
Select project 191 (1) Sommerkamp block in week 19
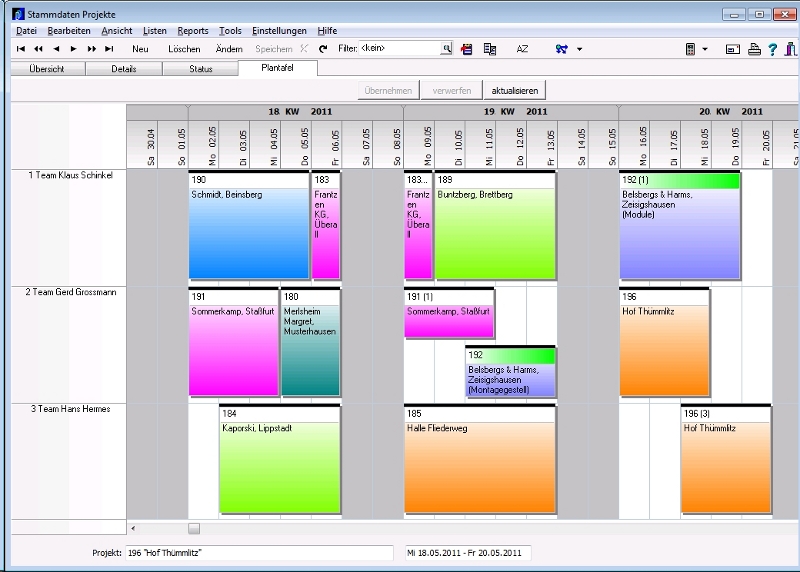point(449,313)
